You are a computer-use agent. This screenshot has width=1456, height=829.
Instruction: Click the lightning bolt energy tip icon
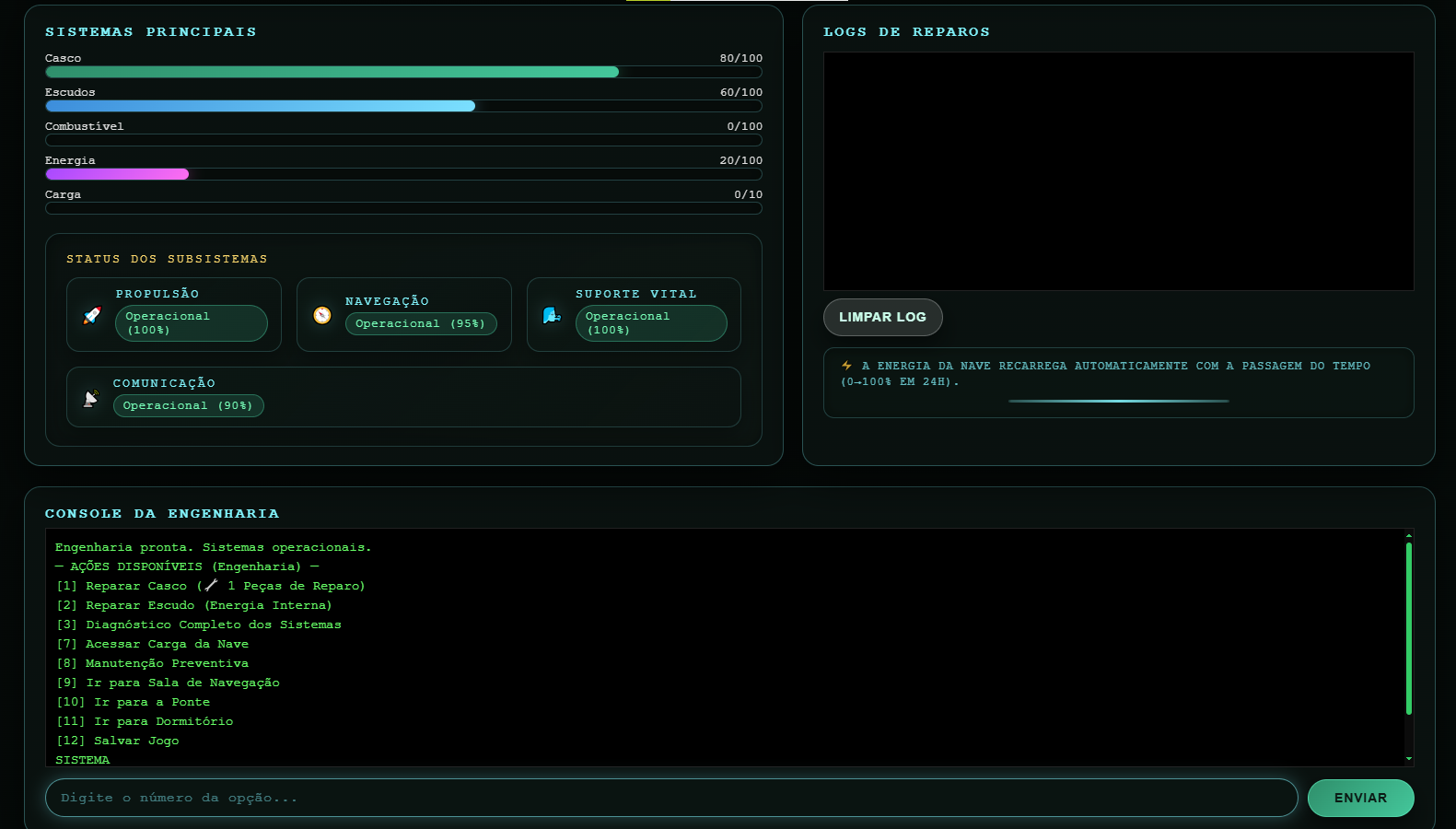click(x=846, y=366)
